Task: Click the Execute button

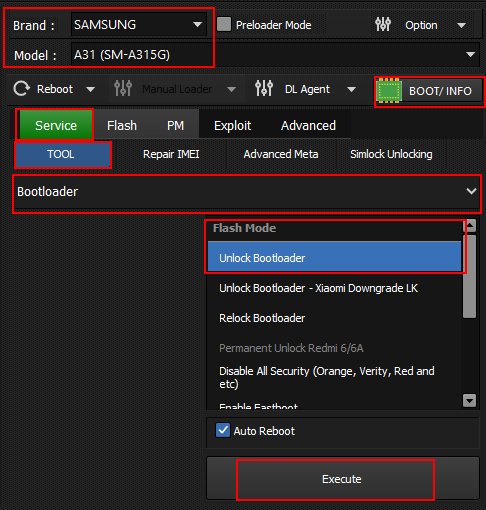Action: click(x=342, y=479)
